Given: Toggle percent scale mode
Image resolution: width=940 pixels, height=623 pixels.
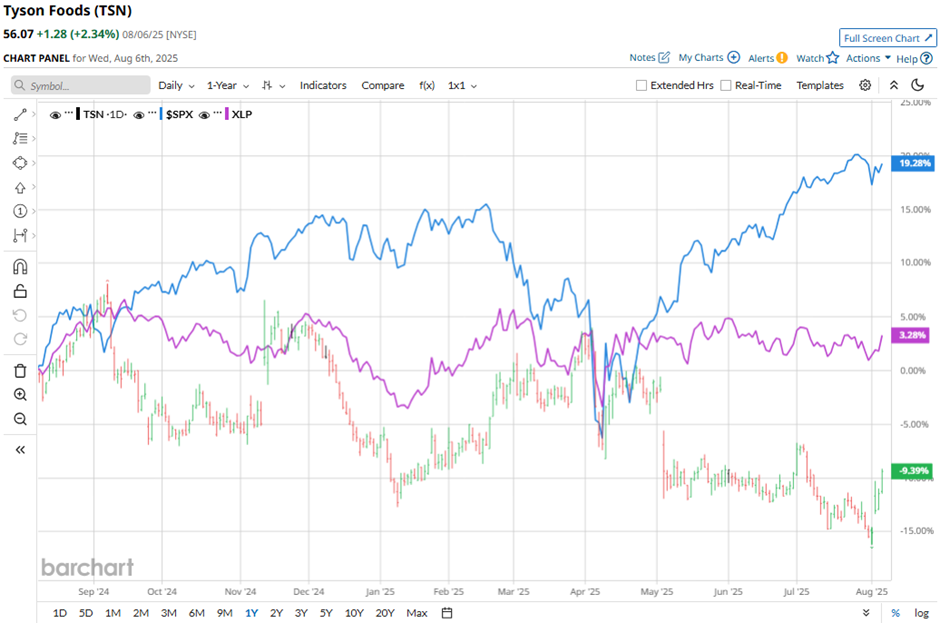Looking at the screenshot, I should 896,613.
